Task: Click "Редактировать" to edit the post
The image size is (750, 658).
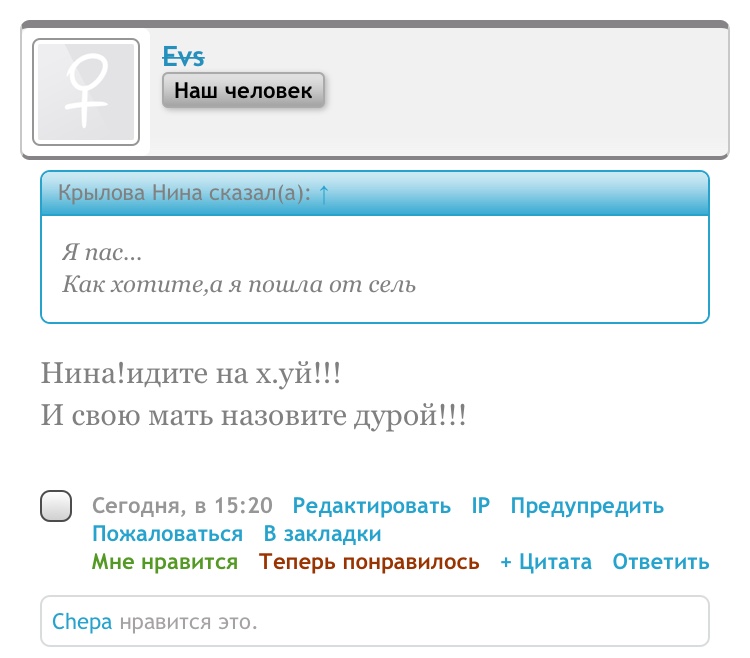Action: 371,506
